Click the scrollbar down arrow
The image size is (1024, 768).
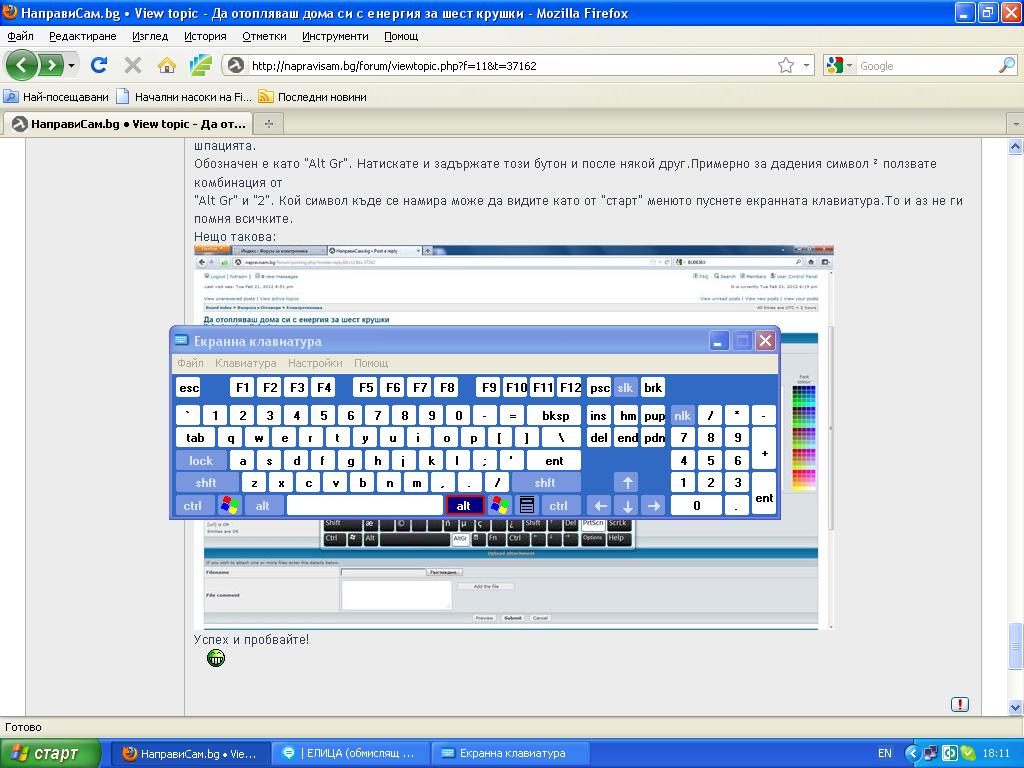click(x=1016, y=707)
